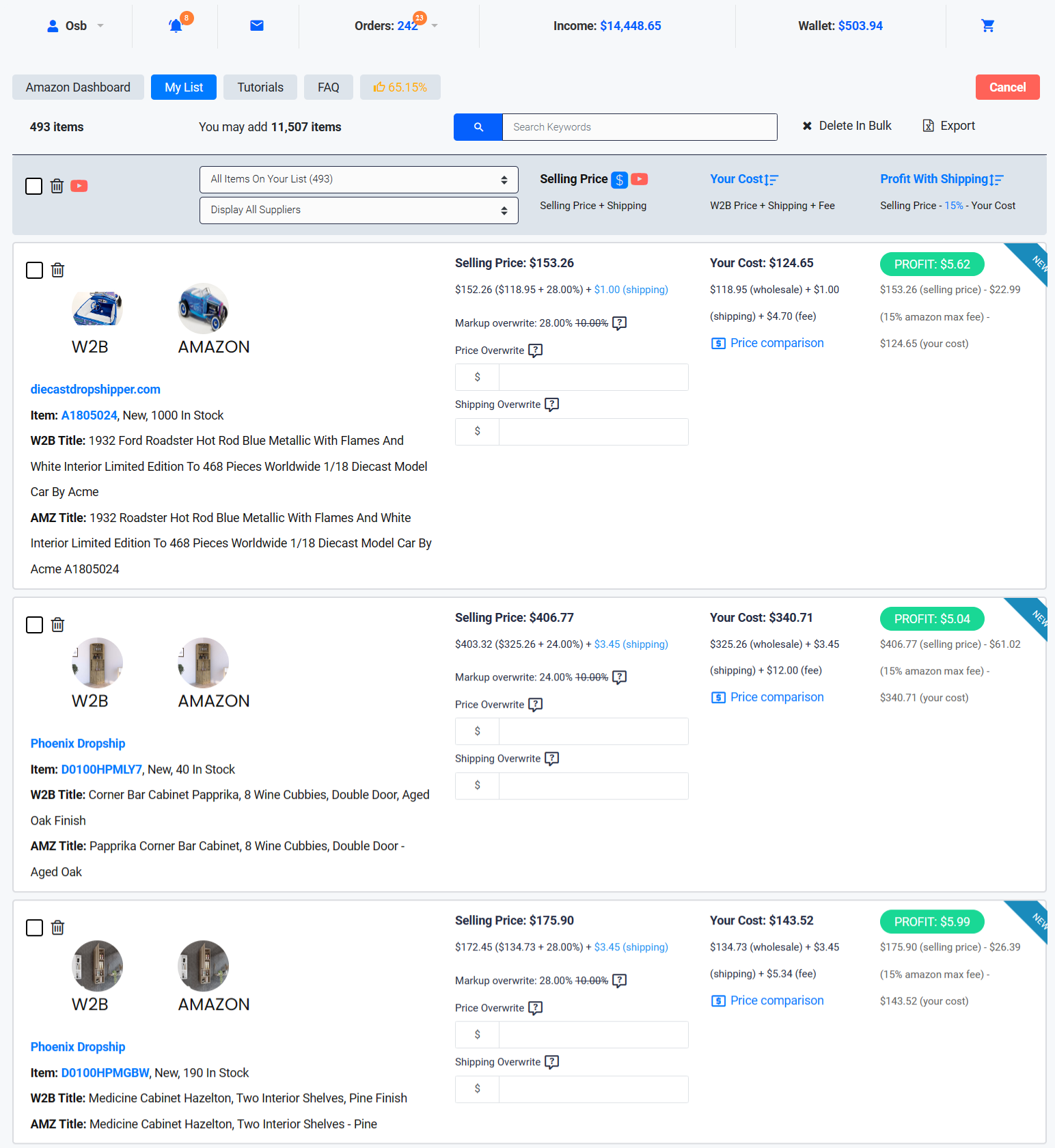Open All Items On Your List dropdown
This screenshot has height=1148, width=1055.
tap(359, 180)
